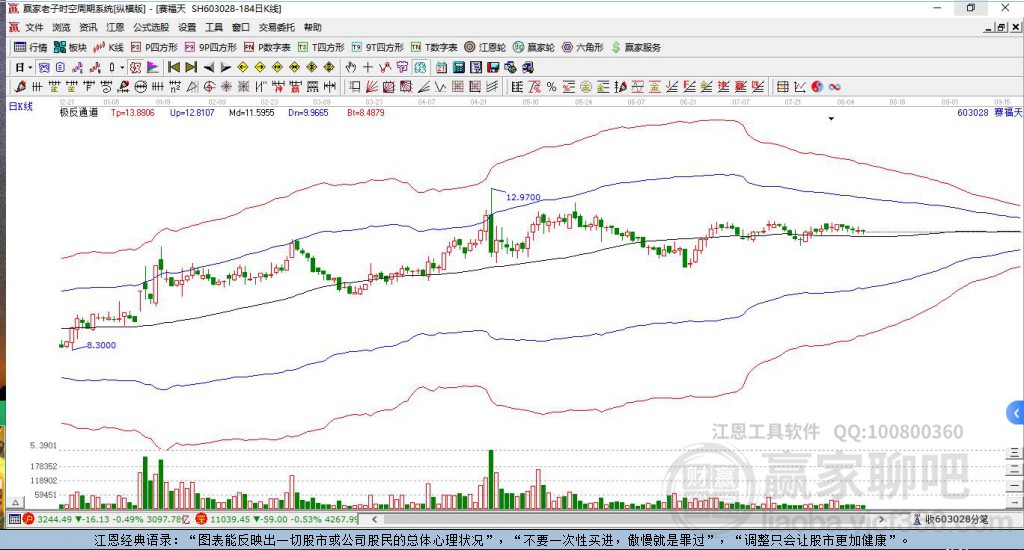Screen dimensions: 1024x550
Task: Click the 8.3000 low price marker
Action: click(101, 345)
